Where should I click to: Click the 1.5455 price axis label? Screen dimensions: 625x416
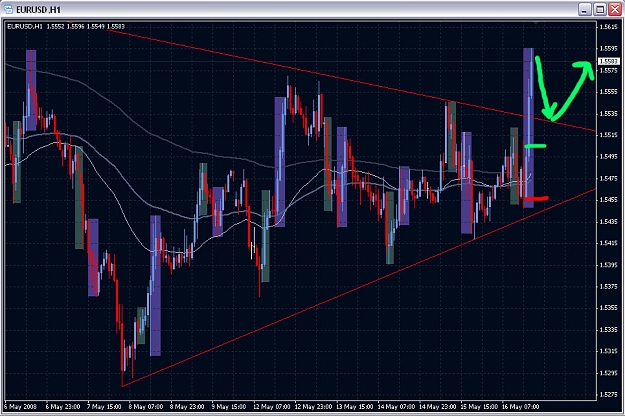[609, 200]
